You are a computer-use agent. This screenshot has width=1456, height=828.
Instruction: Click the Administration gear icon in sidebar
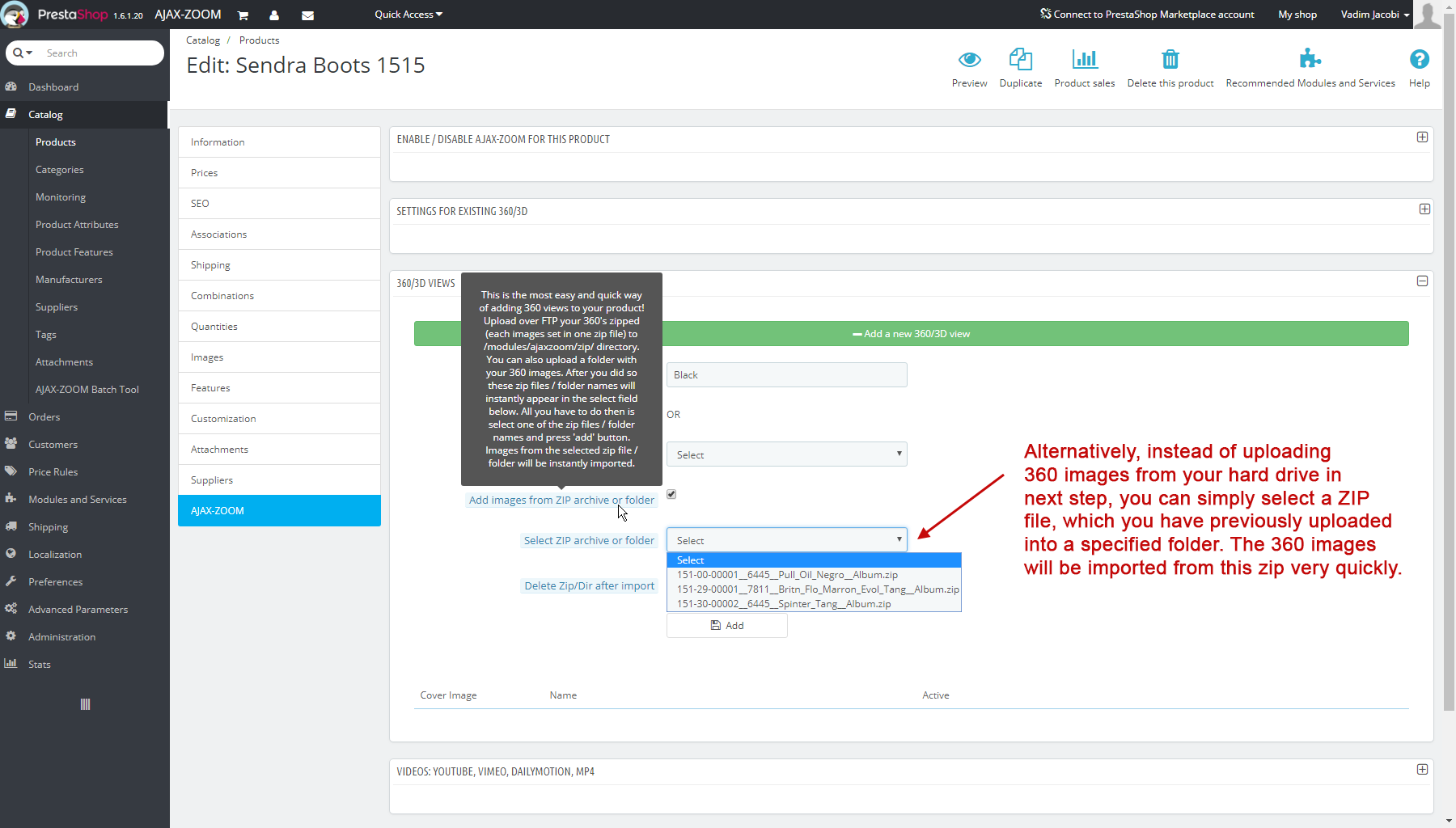[11, 636]
